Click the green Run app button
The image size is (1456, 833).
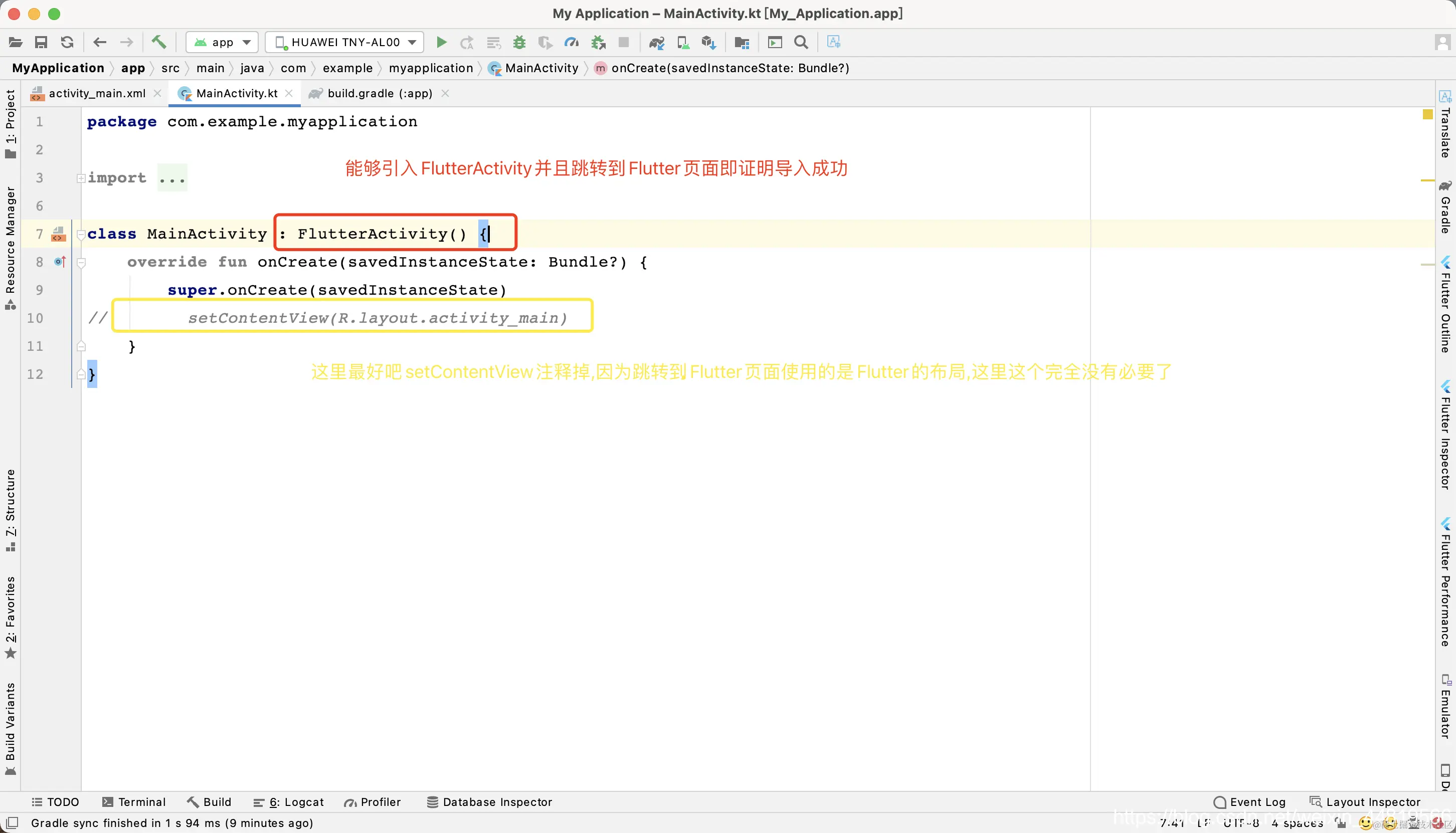[x=441, y=42]
